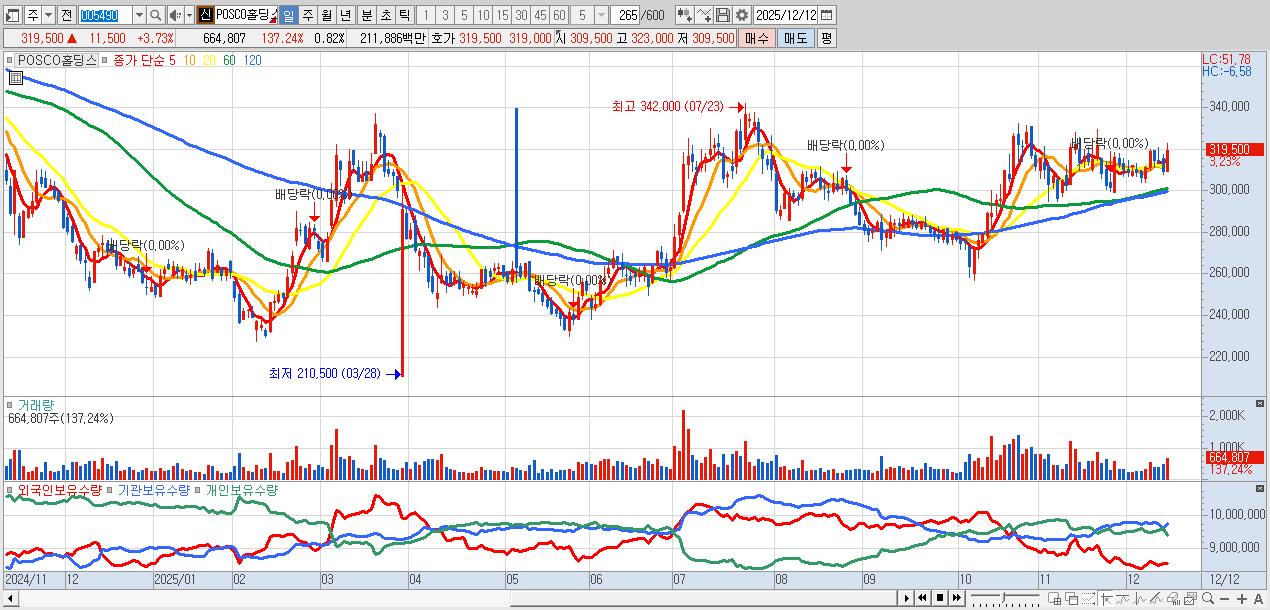
Task: Focus the stock code field 005490
Action: click(105, 15)
